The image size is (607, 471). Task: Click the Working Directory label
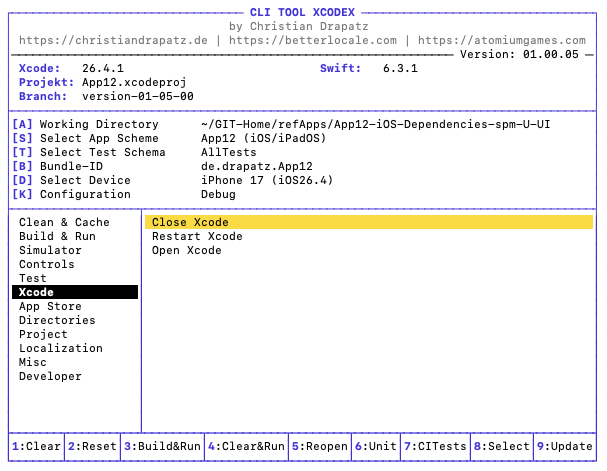click(x=99, y=124)
